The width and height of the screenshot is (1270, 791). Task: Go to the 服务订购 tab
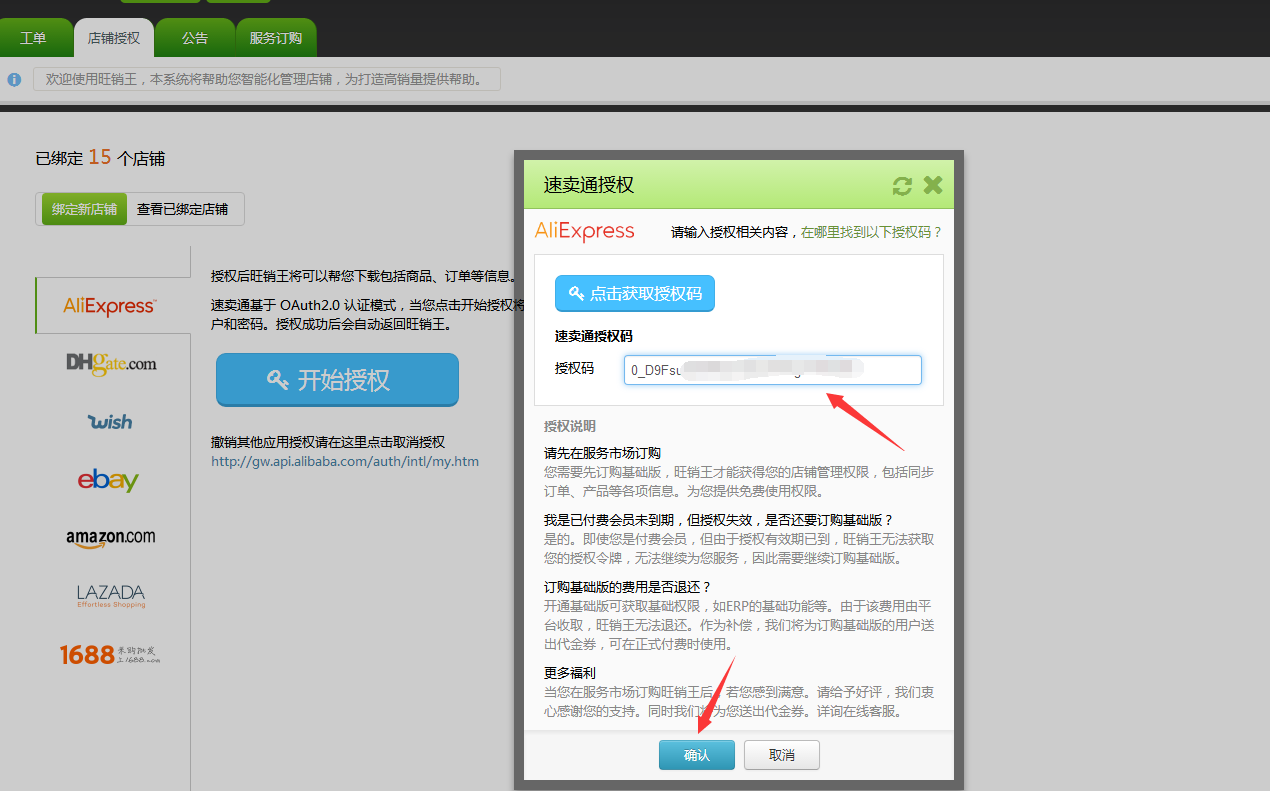pyautogui.click(x=276, y=38)
